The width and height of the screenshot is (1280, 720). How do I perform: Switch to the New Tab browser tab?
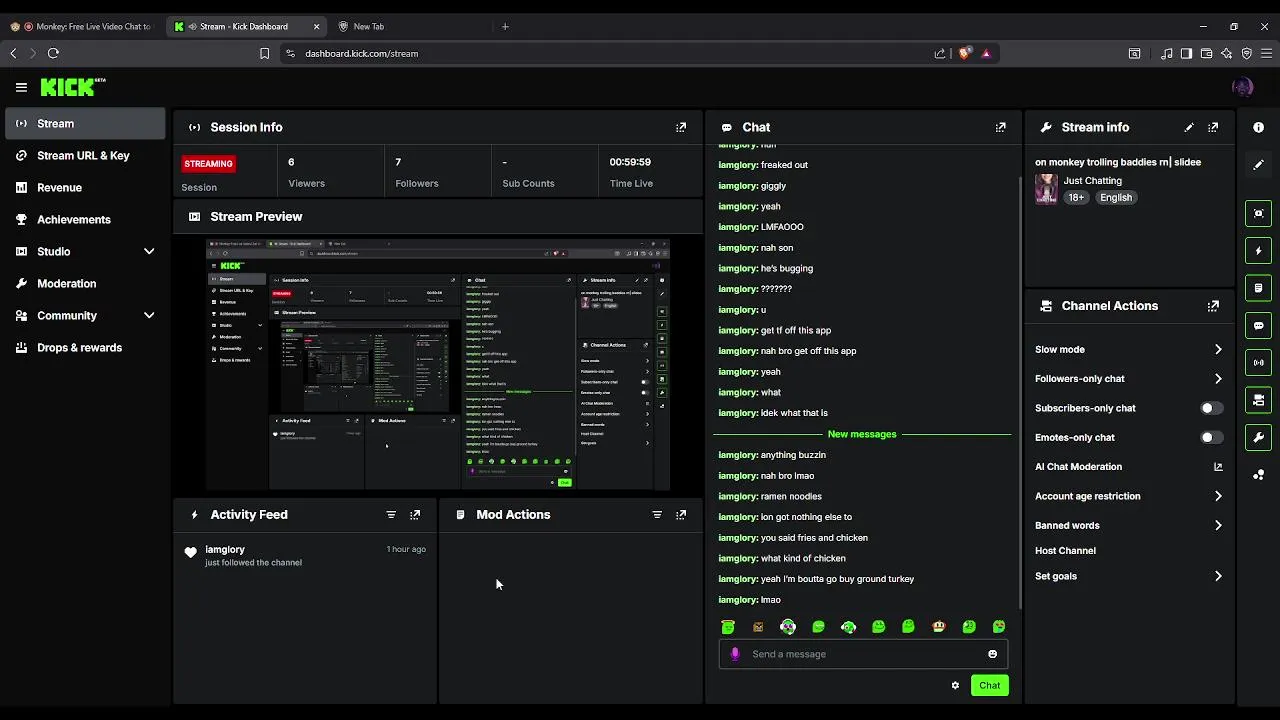410,26
